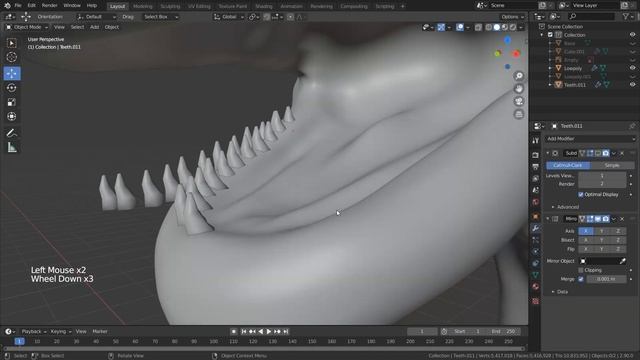Open the Render properties tab
Screen dimensions: 640x360
pos(536,155)
